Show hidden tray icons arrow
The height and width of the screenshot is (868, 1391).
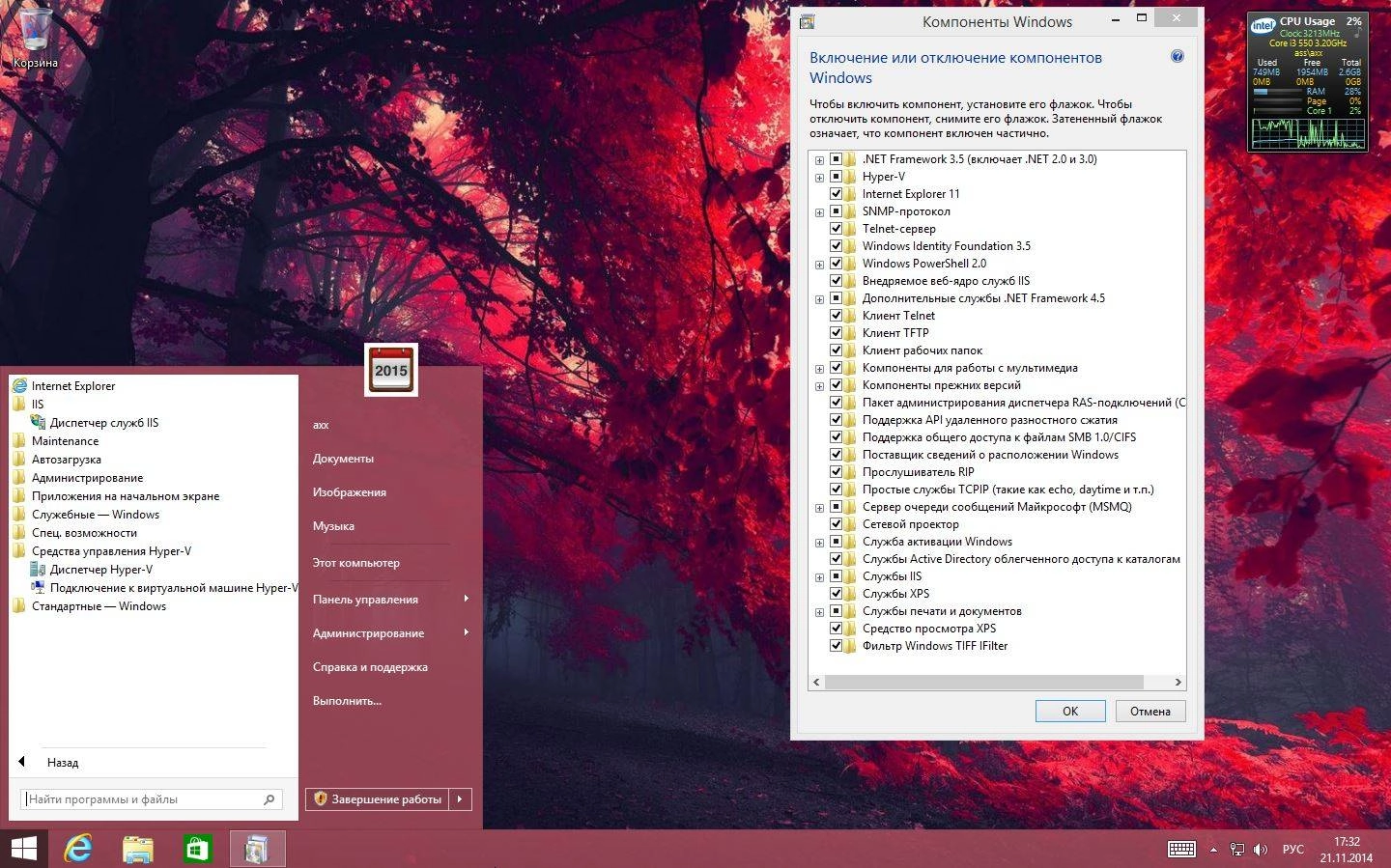click(x=1213, y=850)
